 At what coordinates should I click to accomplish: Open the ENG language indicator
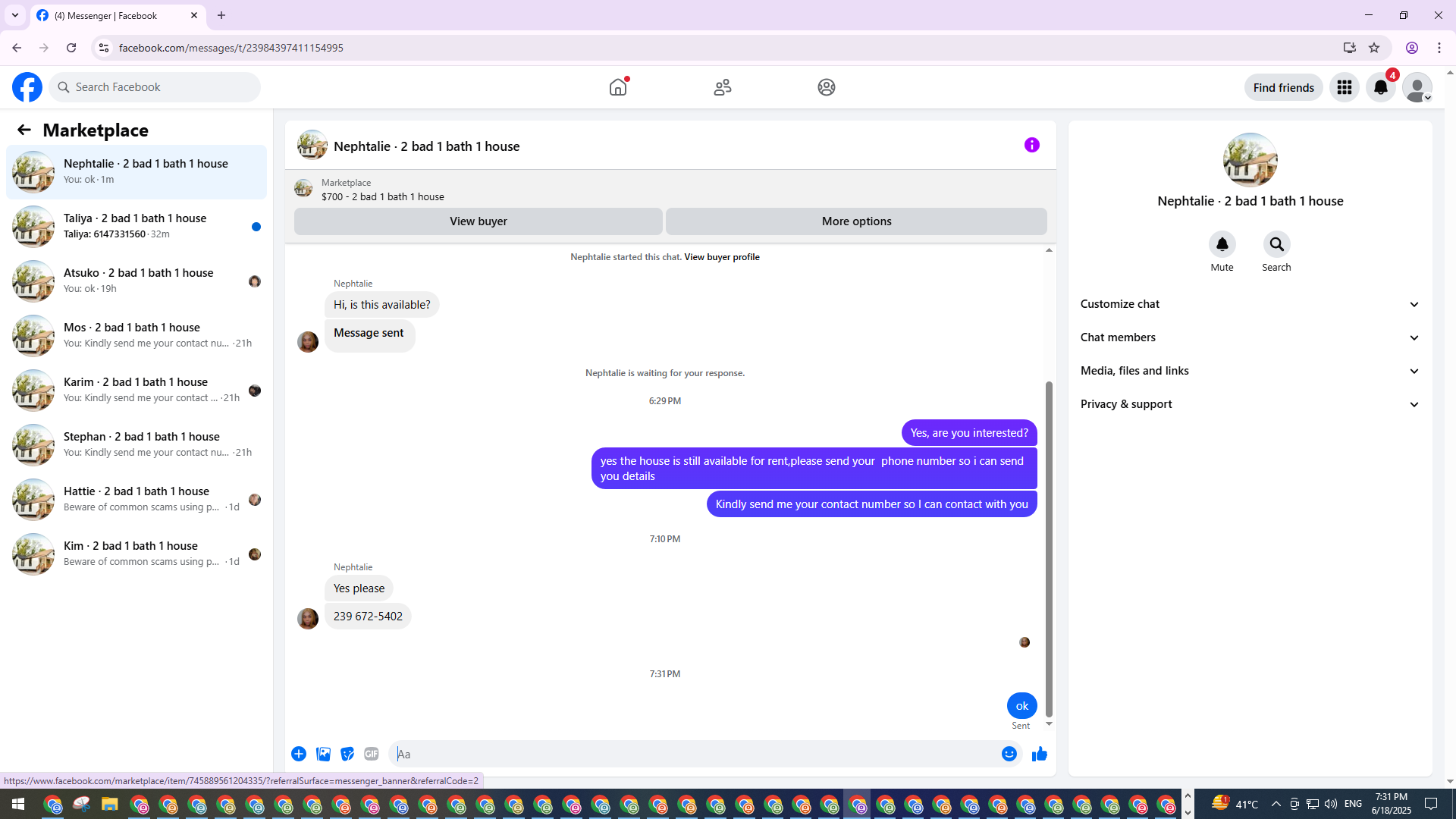tap(1353, 804)
